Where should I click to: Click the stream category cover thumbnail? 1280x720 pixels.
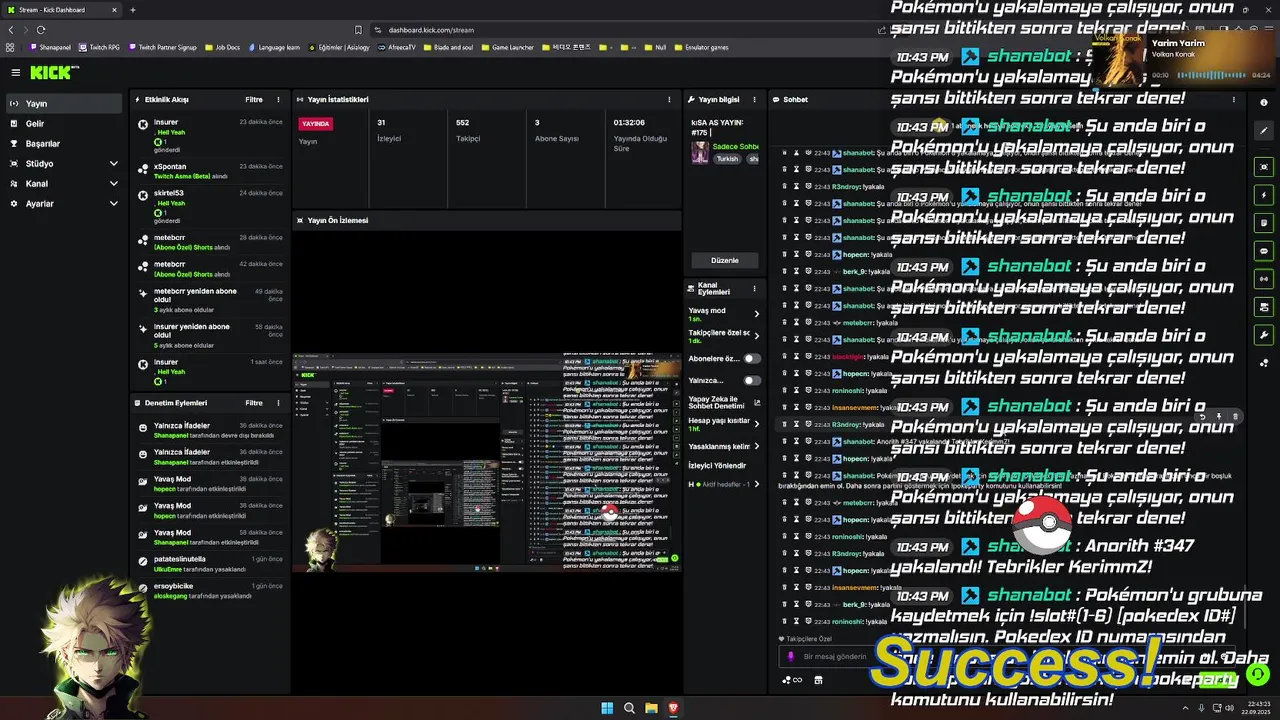click(x=700, y=152)
